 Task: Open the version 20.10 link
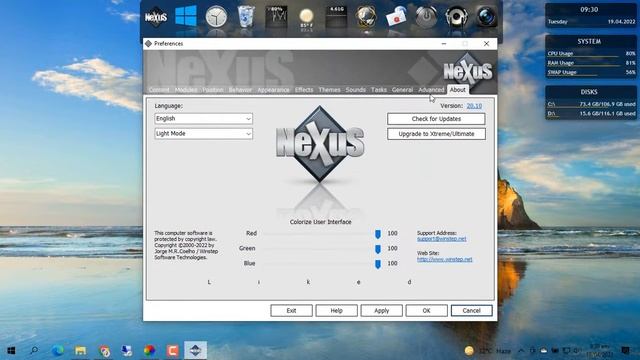coord(474,106)
